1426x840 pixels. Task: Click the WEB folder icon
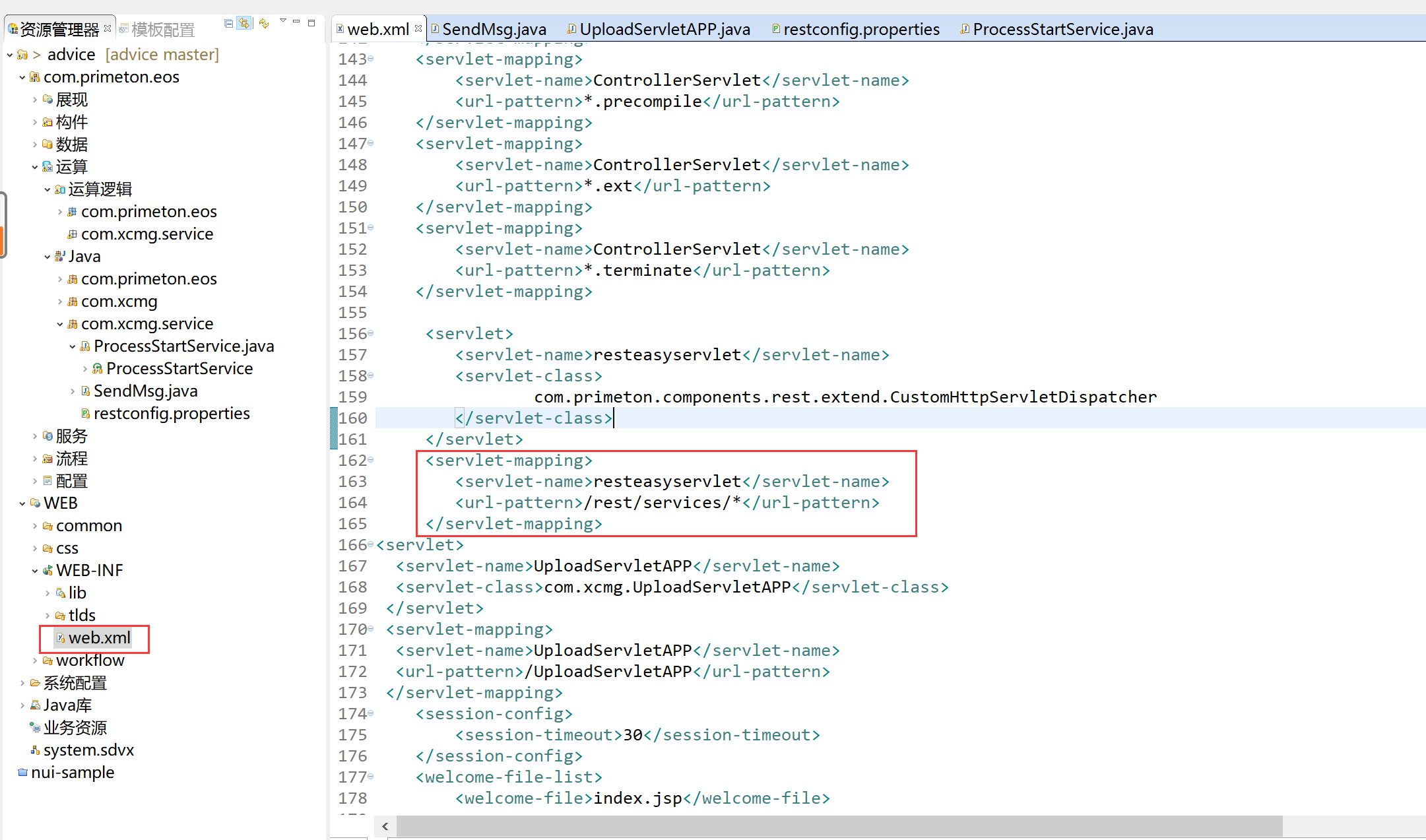point(35,503)
